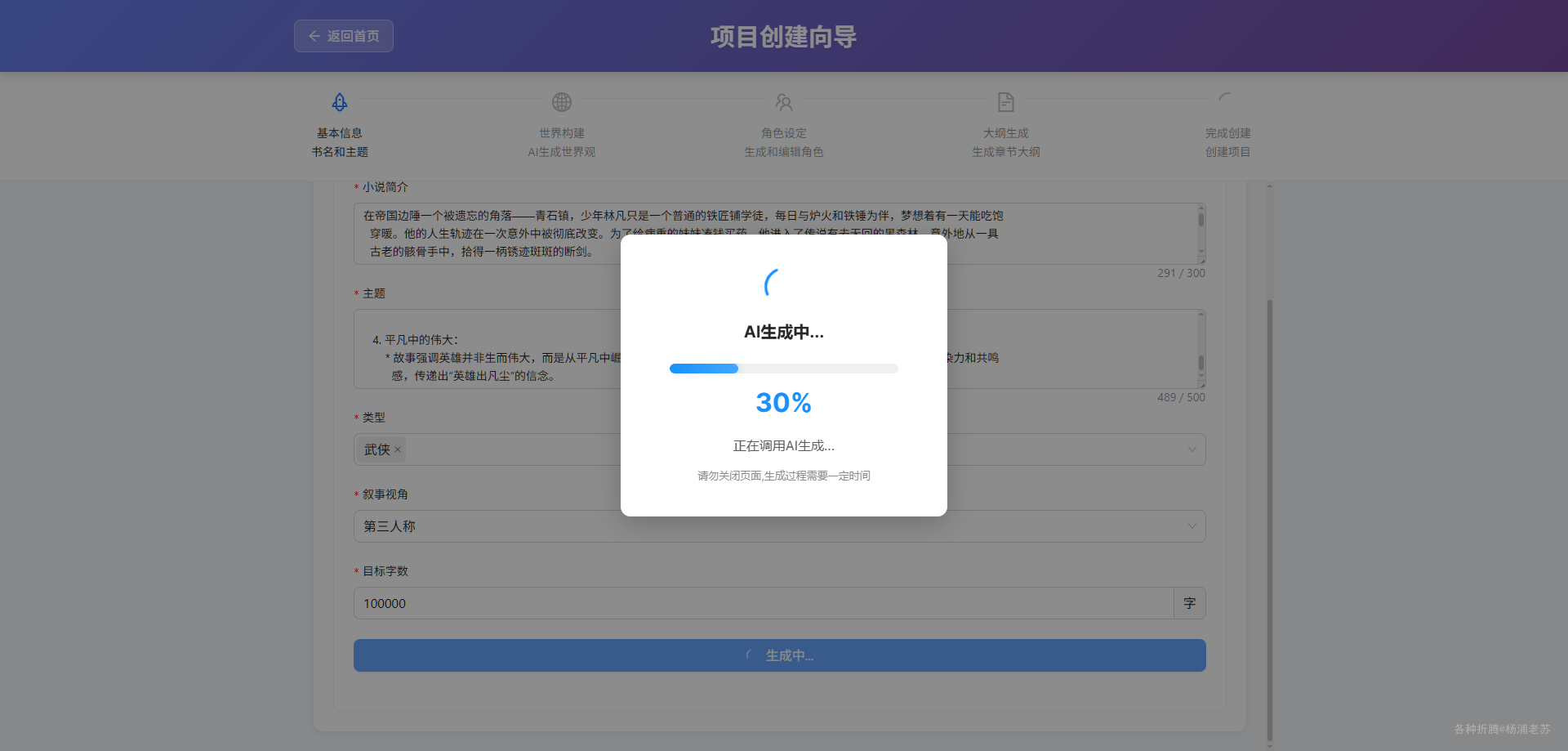Click the 叙事视角 field label
The image size is (1568, 751).
pos(385,494)
